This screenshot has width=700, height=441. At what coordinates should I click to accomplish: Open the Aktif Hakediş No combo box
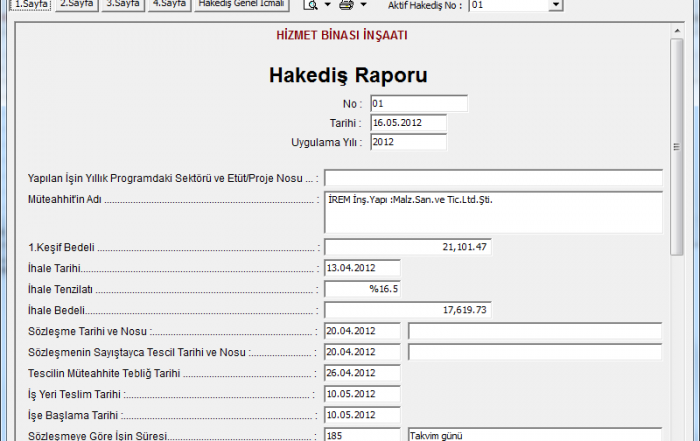click(x=556, y=5)
